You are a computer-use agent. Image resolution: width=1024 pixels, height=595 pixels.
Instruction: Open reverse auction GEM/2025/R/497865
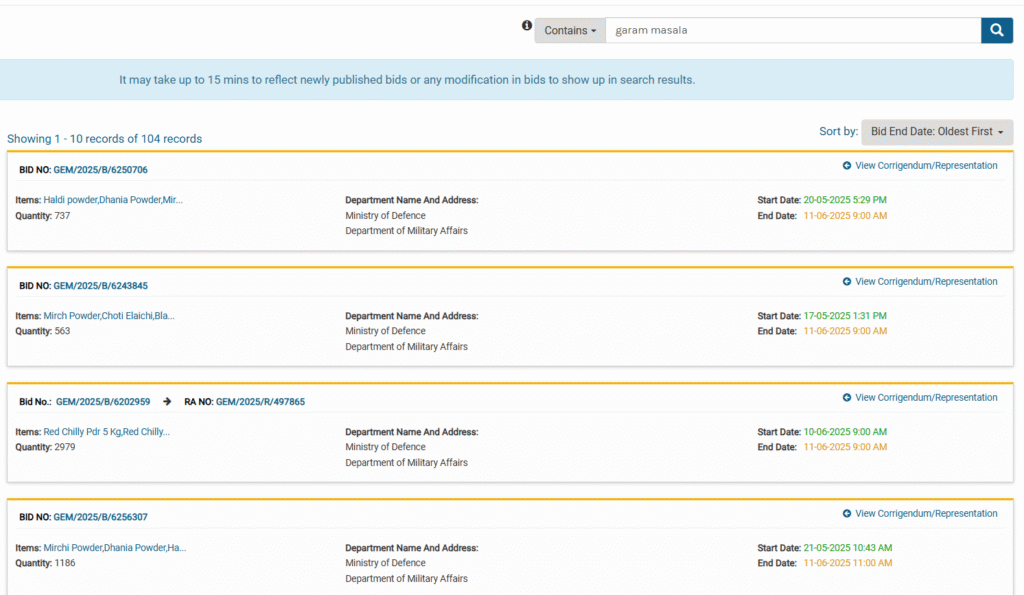261,402
